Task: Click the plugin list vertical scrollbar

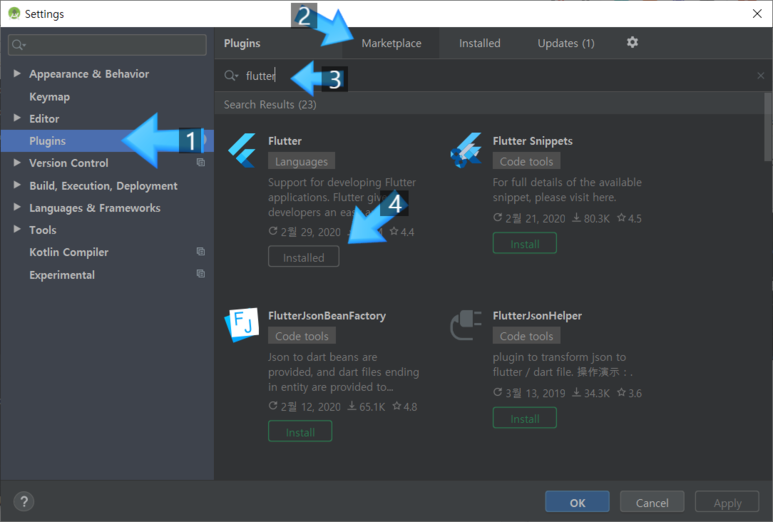Action: [768, 127]
